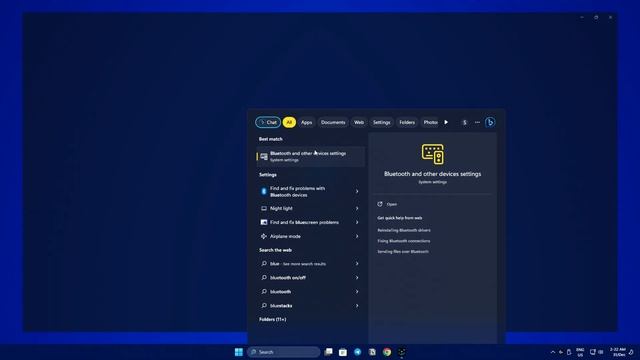The image size is (640, 360).
Task: Open Bing chat icon in search panel
Action: click(x=490, y=122)
